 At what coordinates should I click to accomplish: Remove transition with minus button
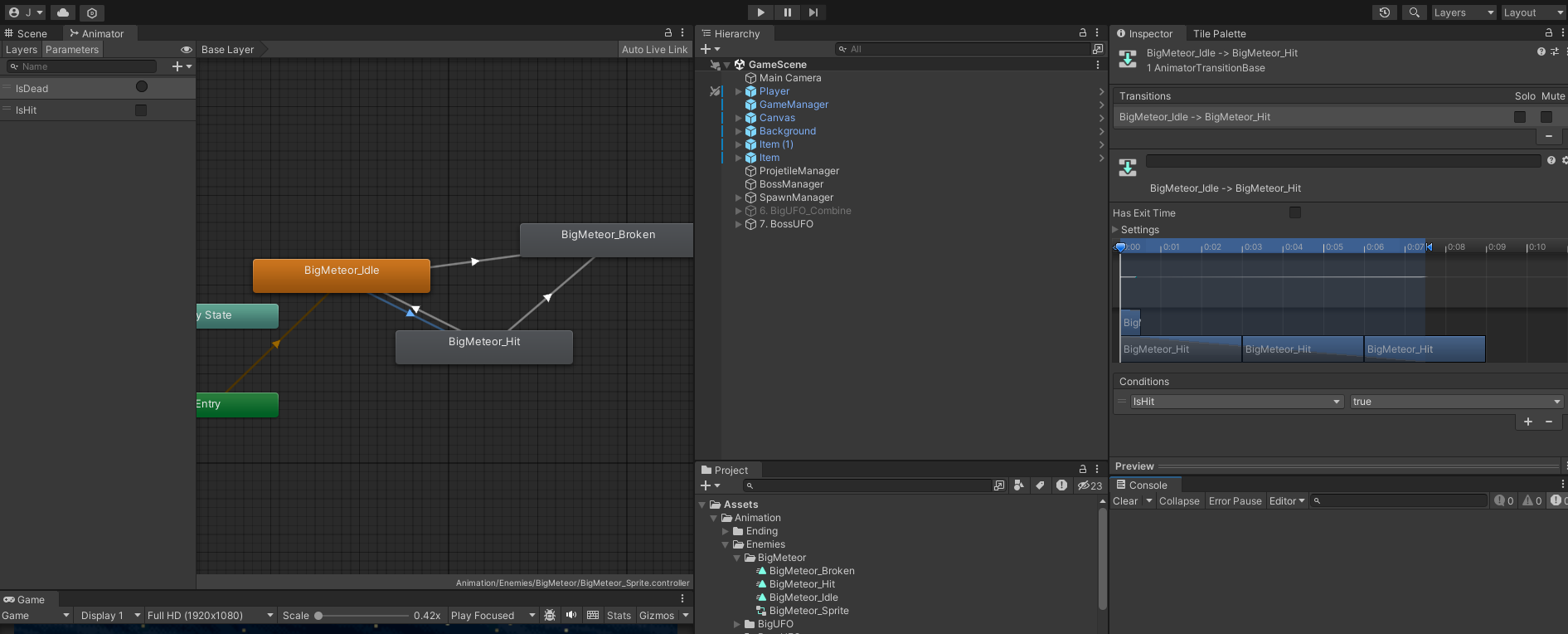[1548, 136]
